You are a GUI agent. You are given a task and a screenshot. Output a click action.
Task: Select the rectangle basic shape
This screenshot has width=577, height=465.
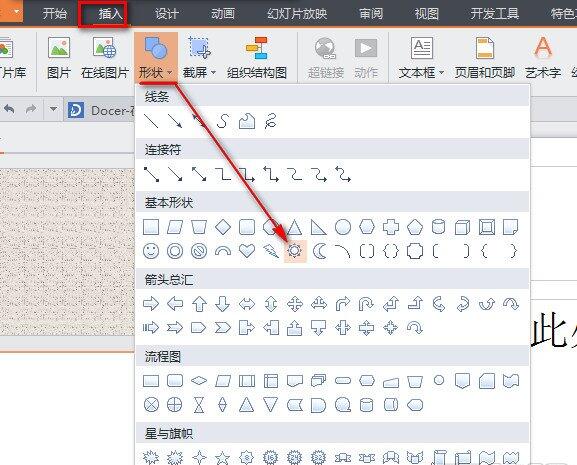pyautogui.click(x=151, y=227)
